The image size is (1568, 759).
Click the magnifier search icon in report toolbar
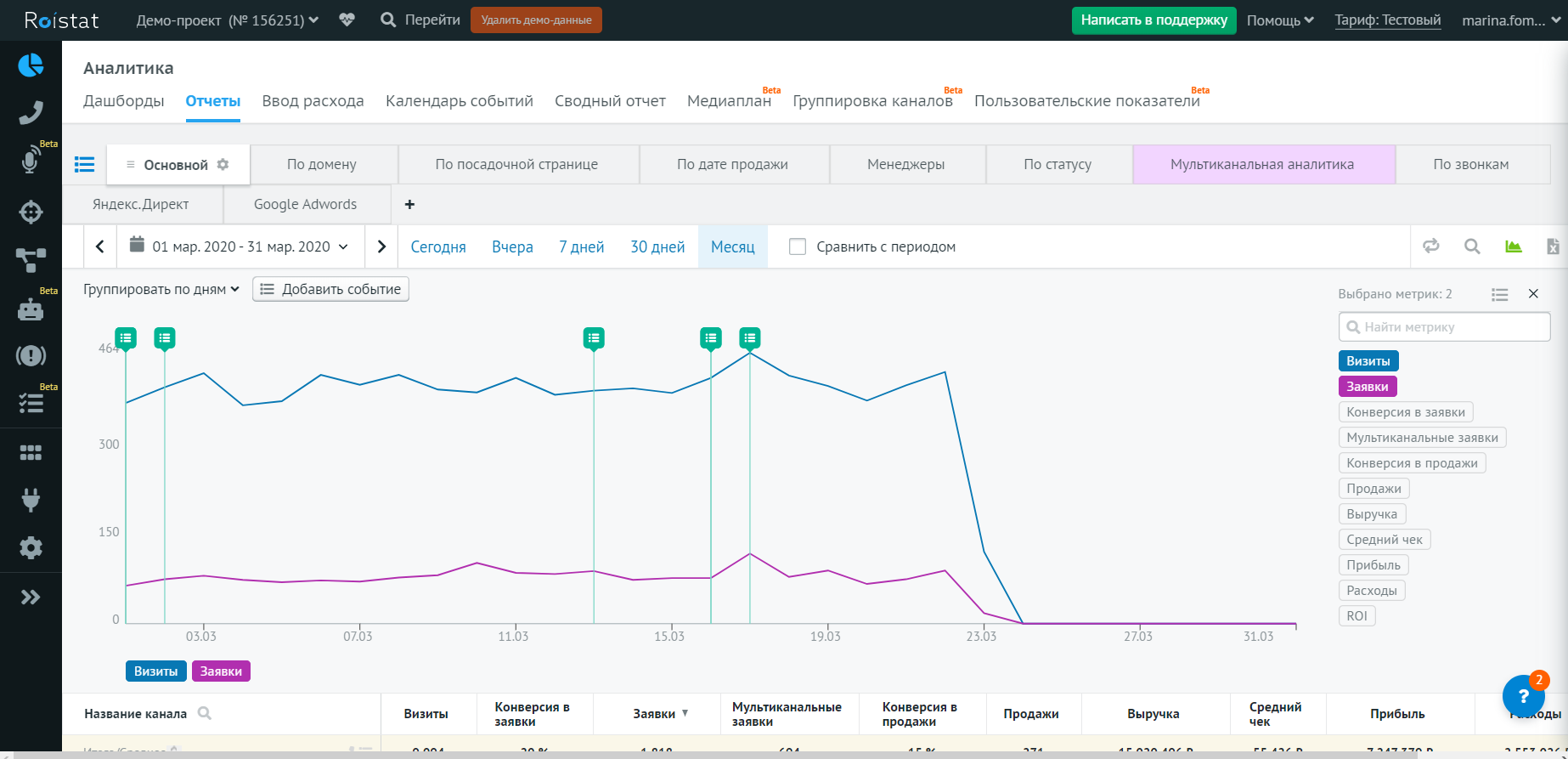(x=1472, y=246)
